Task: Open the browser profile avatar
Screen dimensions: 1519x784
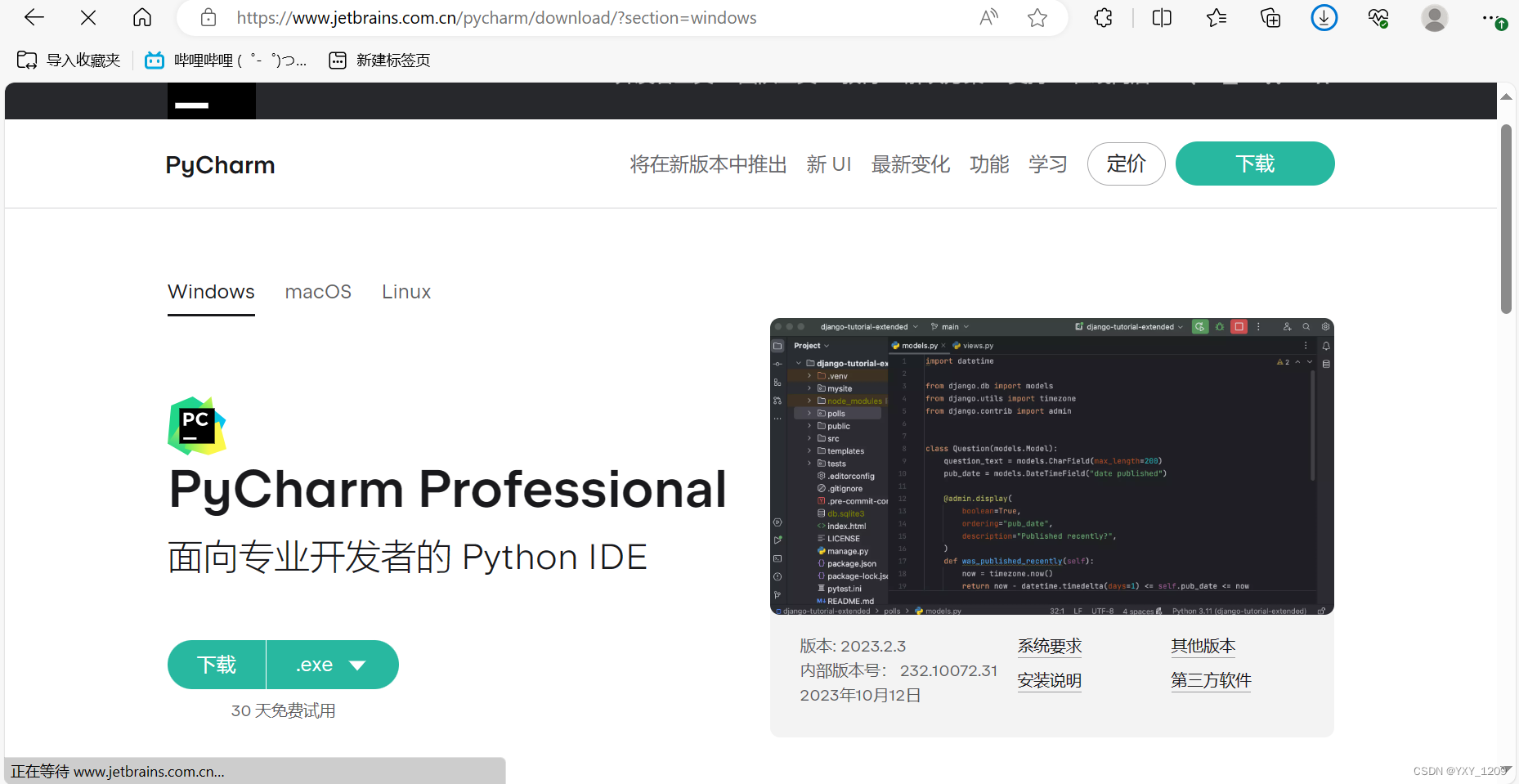Action: [x=1435, y=17]
